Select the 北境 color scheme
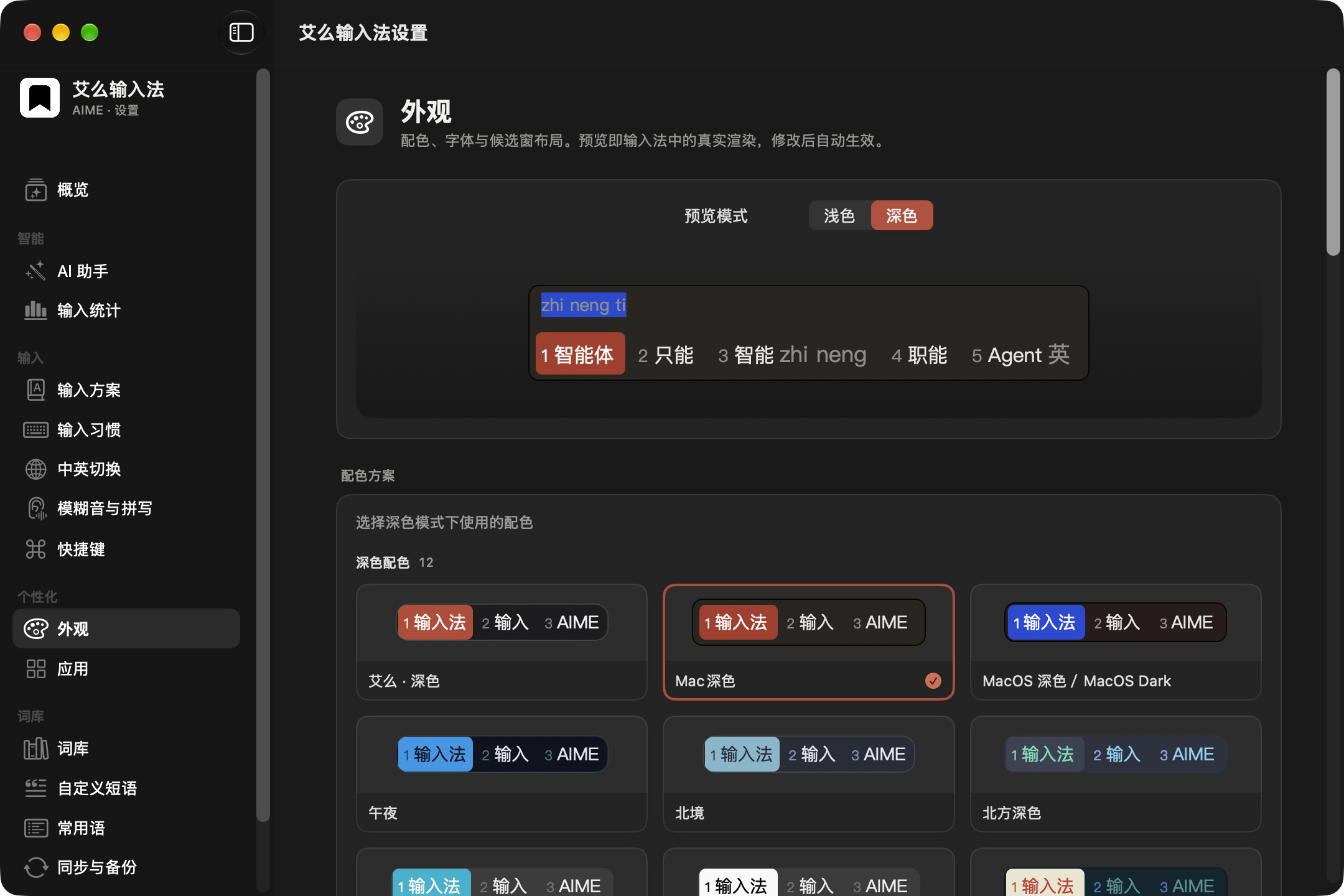 808,773
